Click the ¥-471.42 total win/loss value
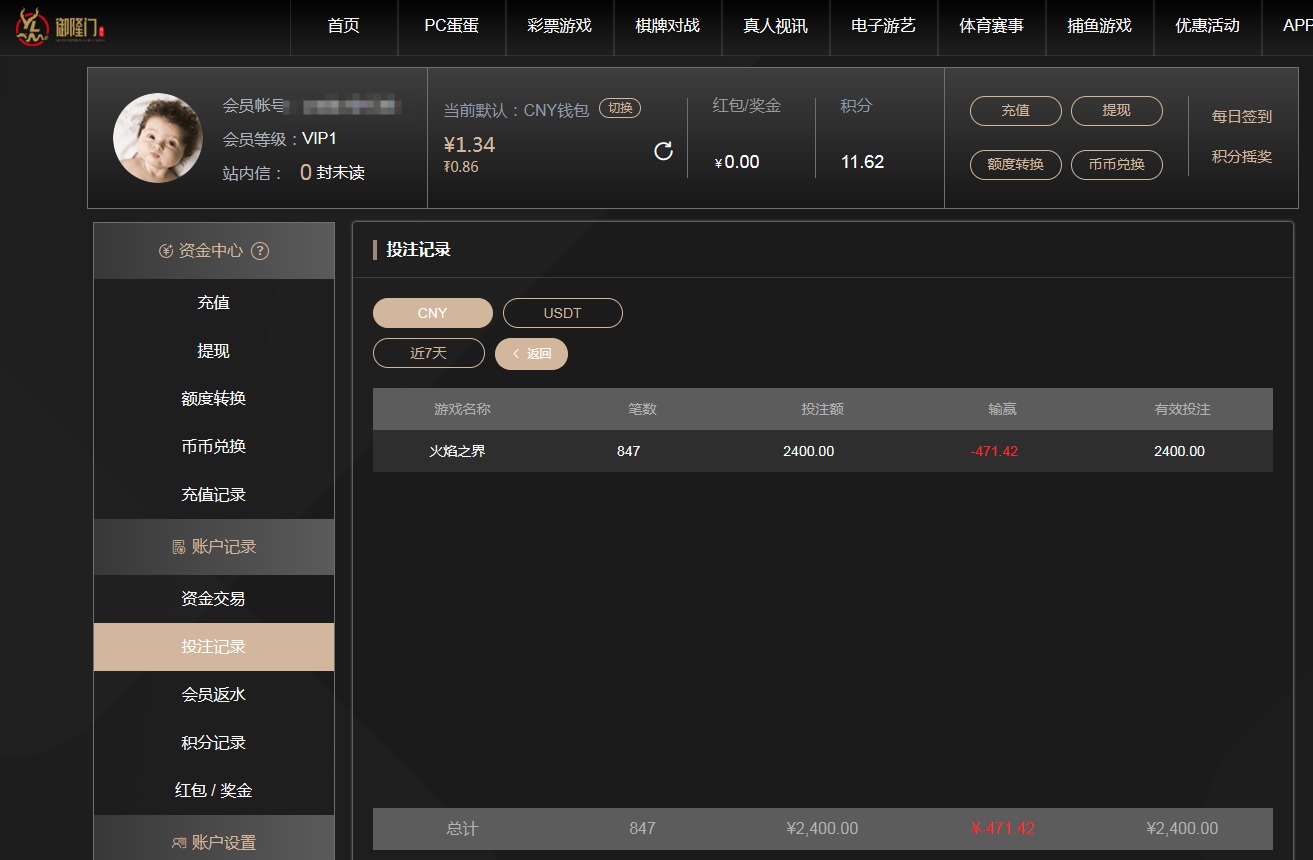 (1002, 828)
